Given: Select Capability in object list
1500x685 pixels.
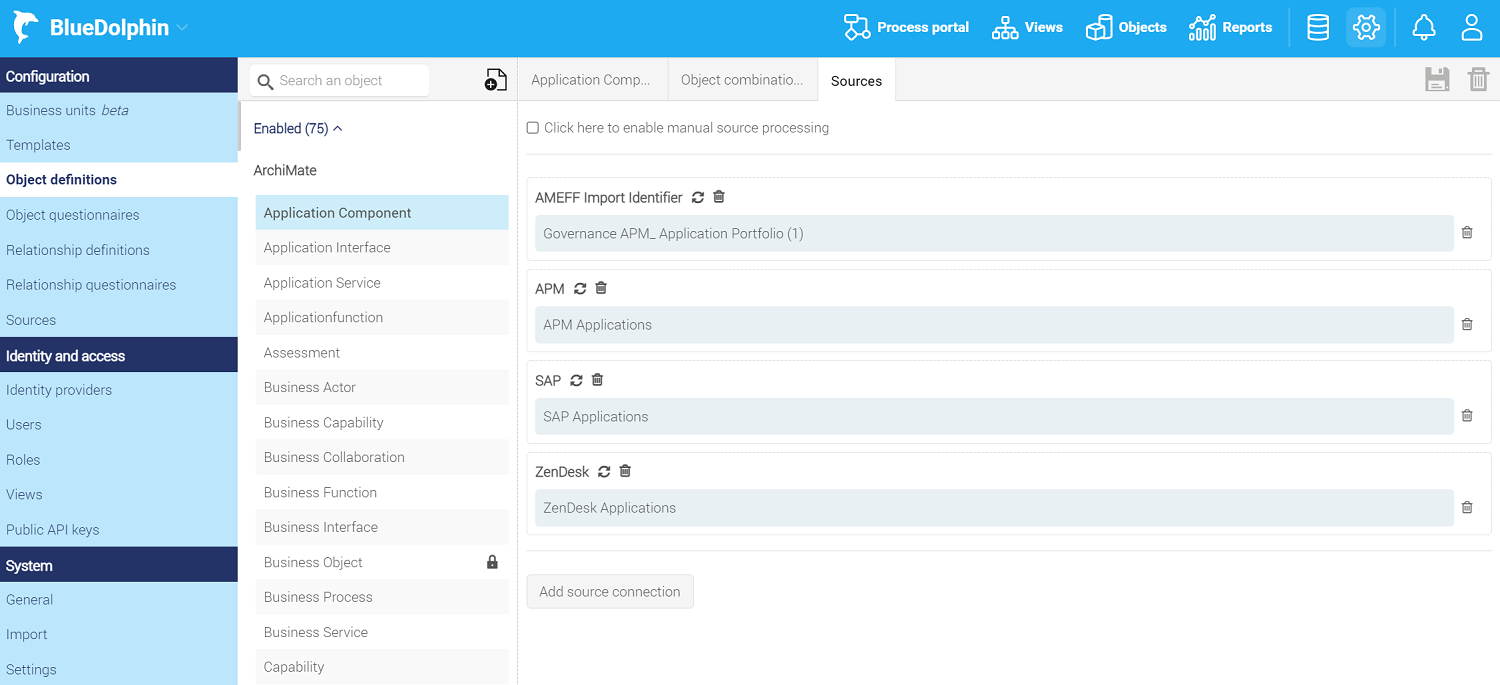Looking at the screenshot, I should coord(382,667).
